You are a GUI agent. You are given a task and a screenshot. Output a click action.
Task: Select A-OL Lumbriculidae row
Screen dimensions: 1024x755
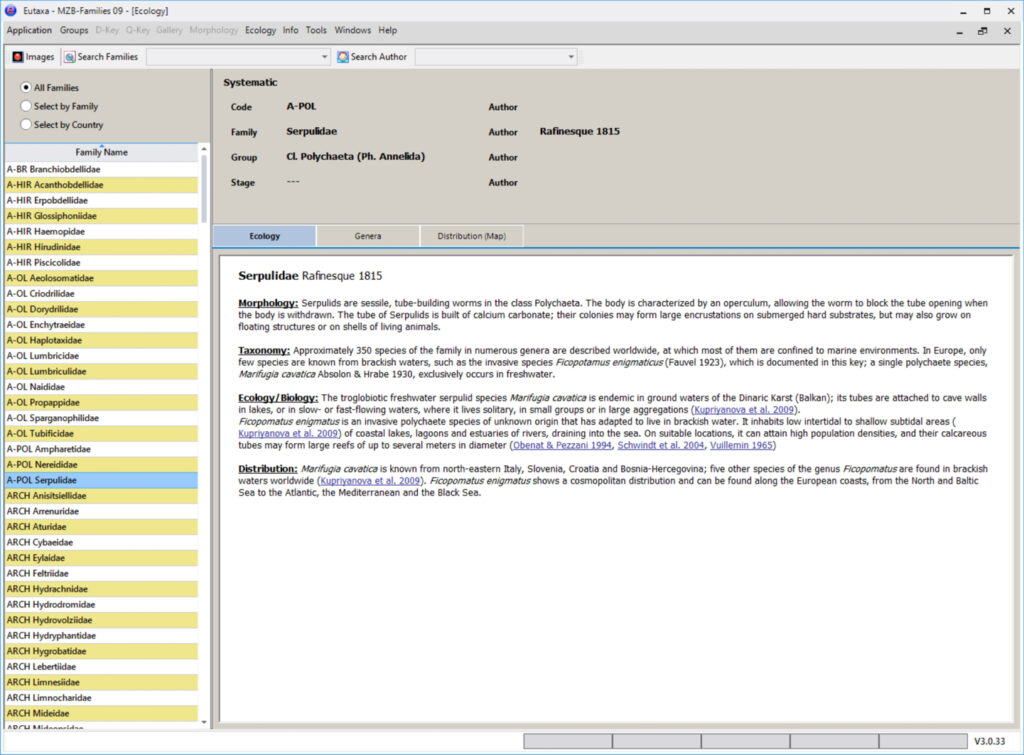coord(101,372)
